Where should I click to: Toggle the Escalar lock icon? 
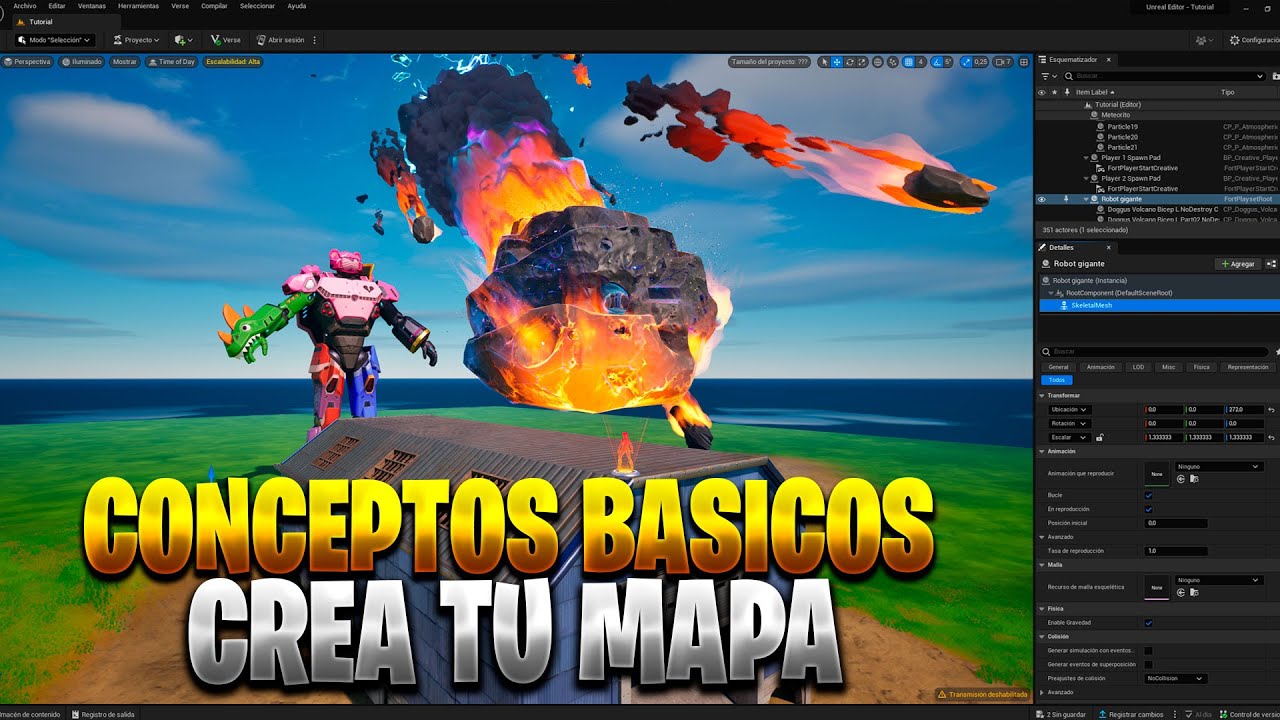point(1099,437)
